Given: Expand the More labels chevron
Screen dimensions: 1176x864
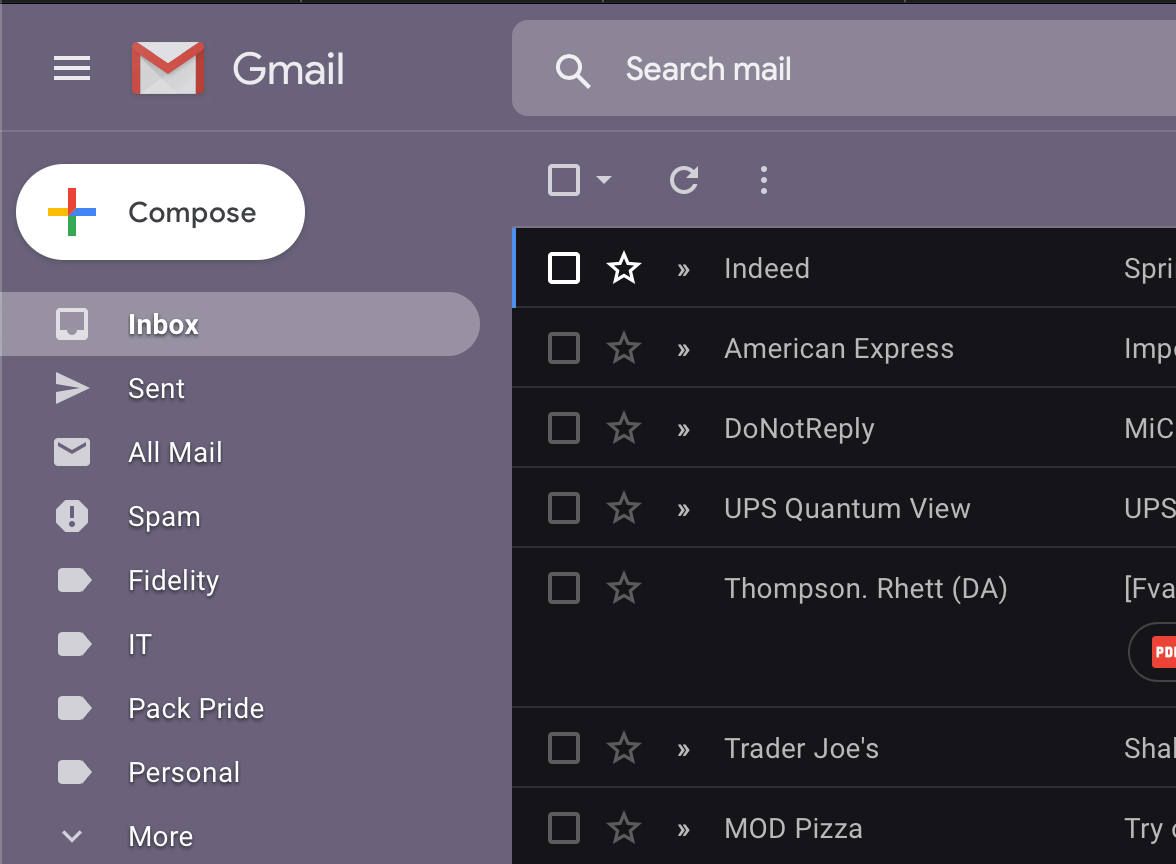Looking at the screenshot, I should pos(72,836).
